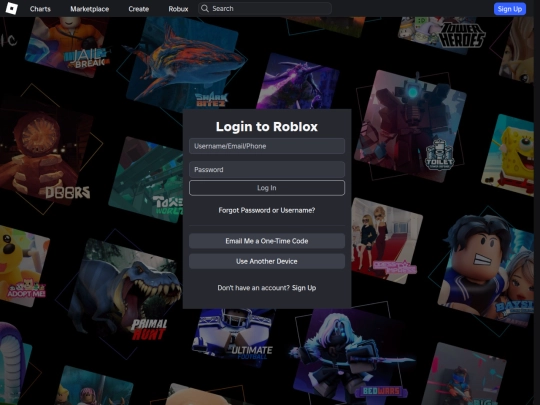Image resolution: width=540 pixels, height=405 pixels.
Task: Open the Marketplace menu item
Action: tap(90, 9)
